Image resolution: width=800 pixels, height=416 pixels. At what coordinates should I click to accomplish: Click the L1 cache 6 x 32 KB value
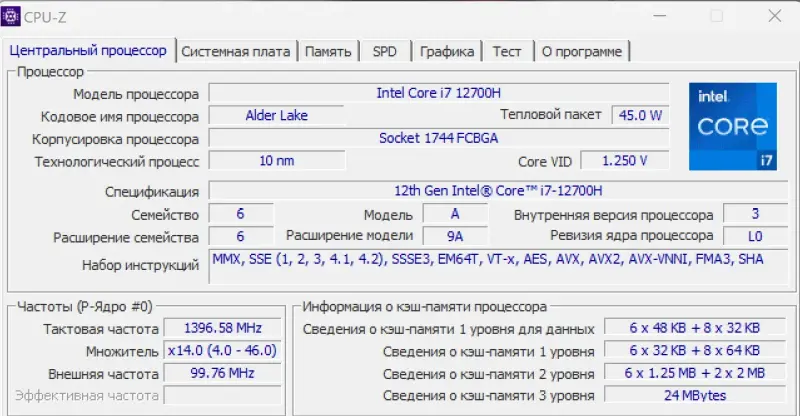(695, 351)
